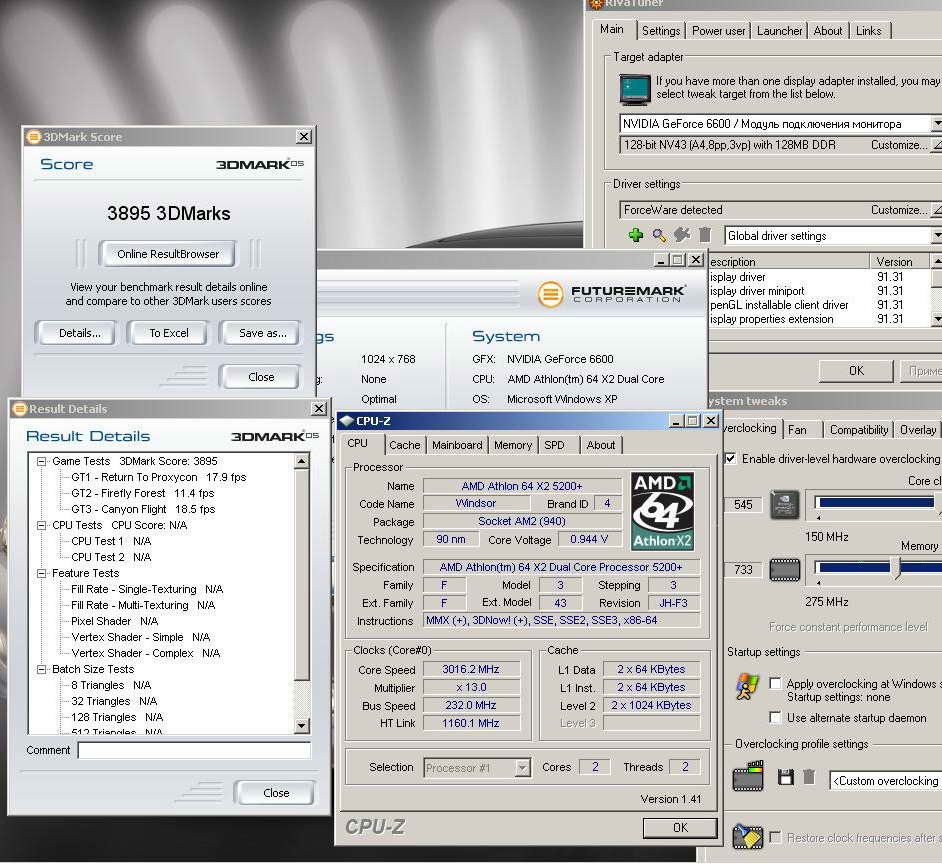Click the 3DMark05 logo in Score window
Image resolution: width=942 pixels, height=864 pixels.
(x=260, y=164)
